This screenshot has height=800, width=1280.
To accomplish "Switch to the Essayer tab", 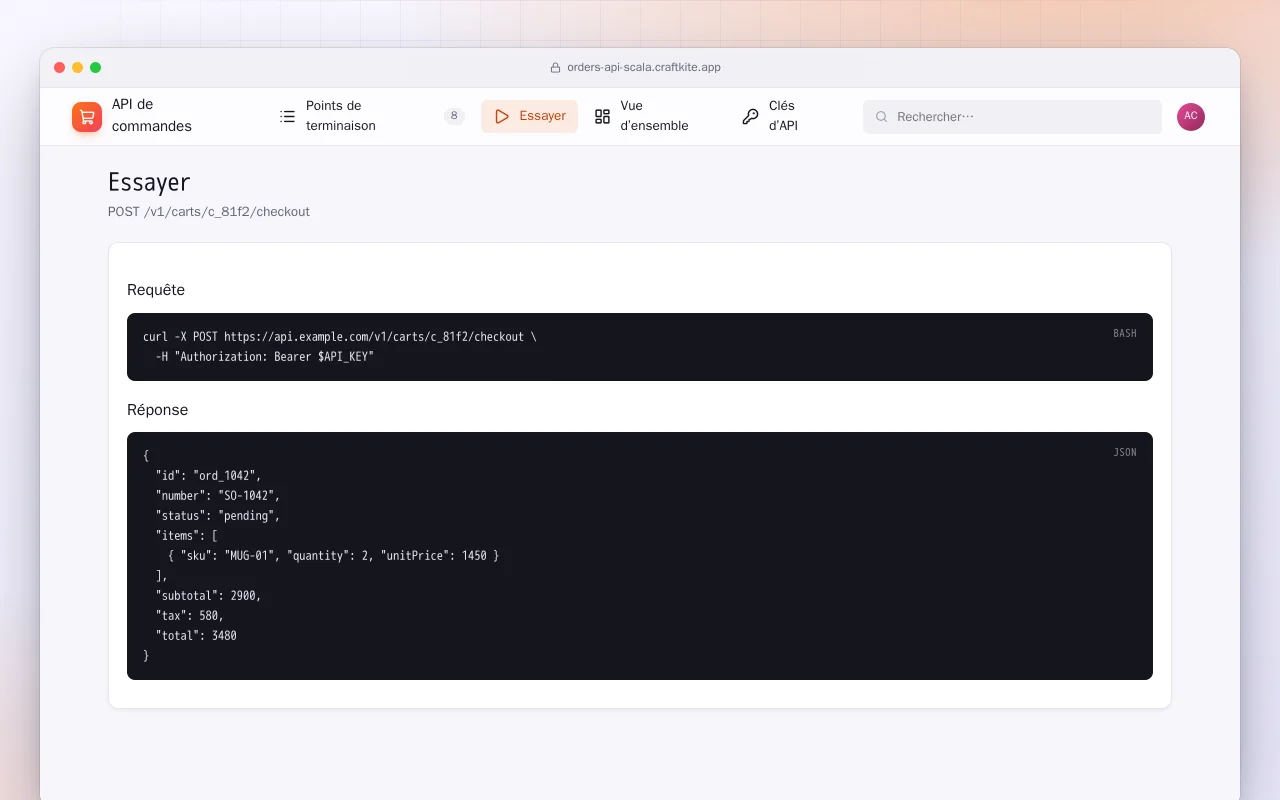I will 529,116.
